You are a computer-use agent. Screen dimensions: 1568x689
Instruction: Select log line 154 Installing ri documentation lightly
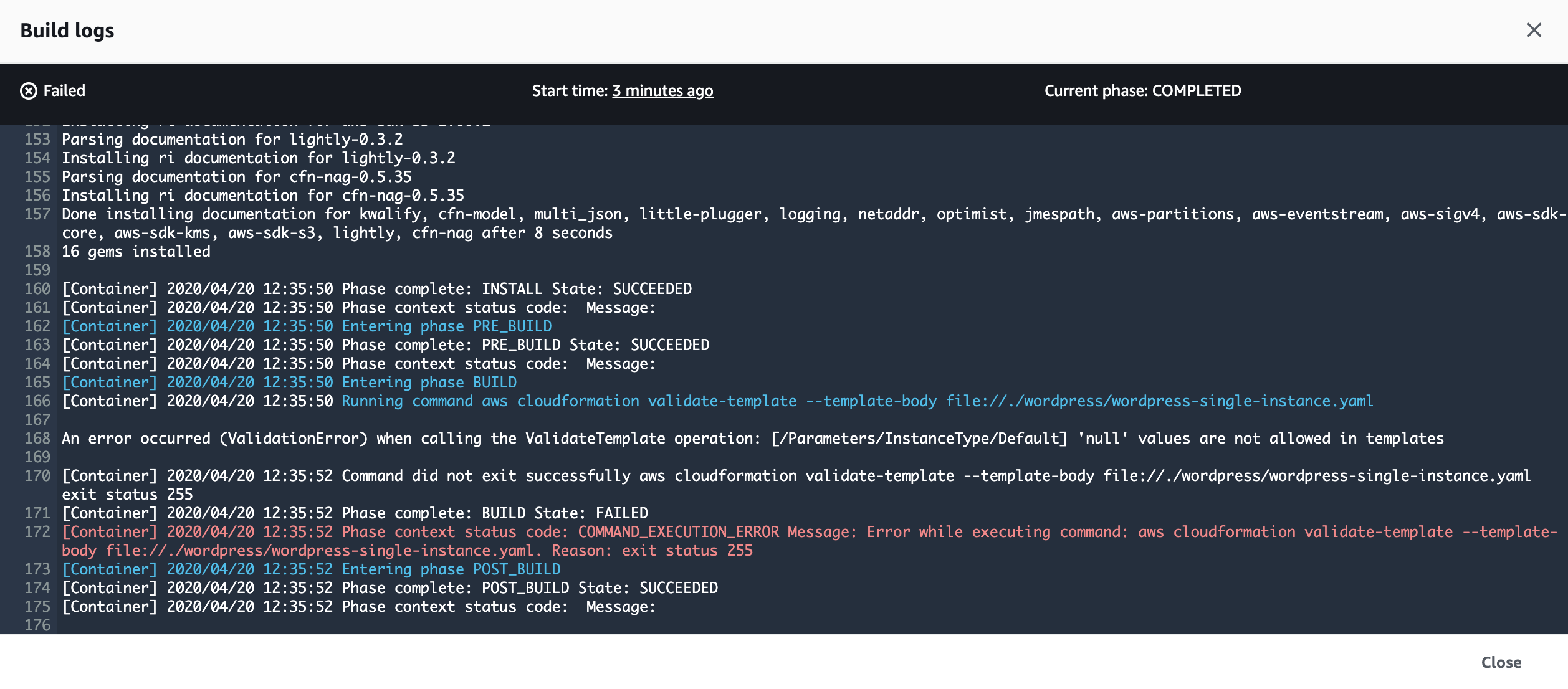(x=258, y=158)
